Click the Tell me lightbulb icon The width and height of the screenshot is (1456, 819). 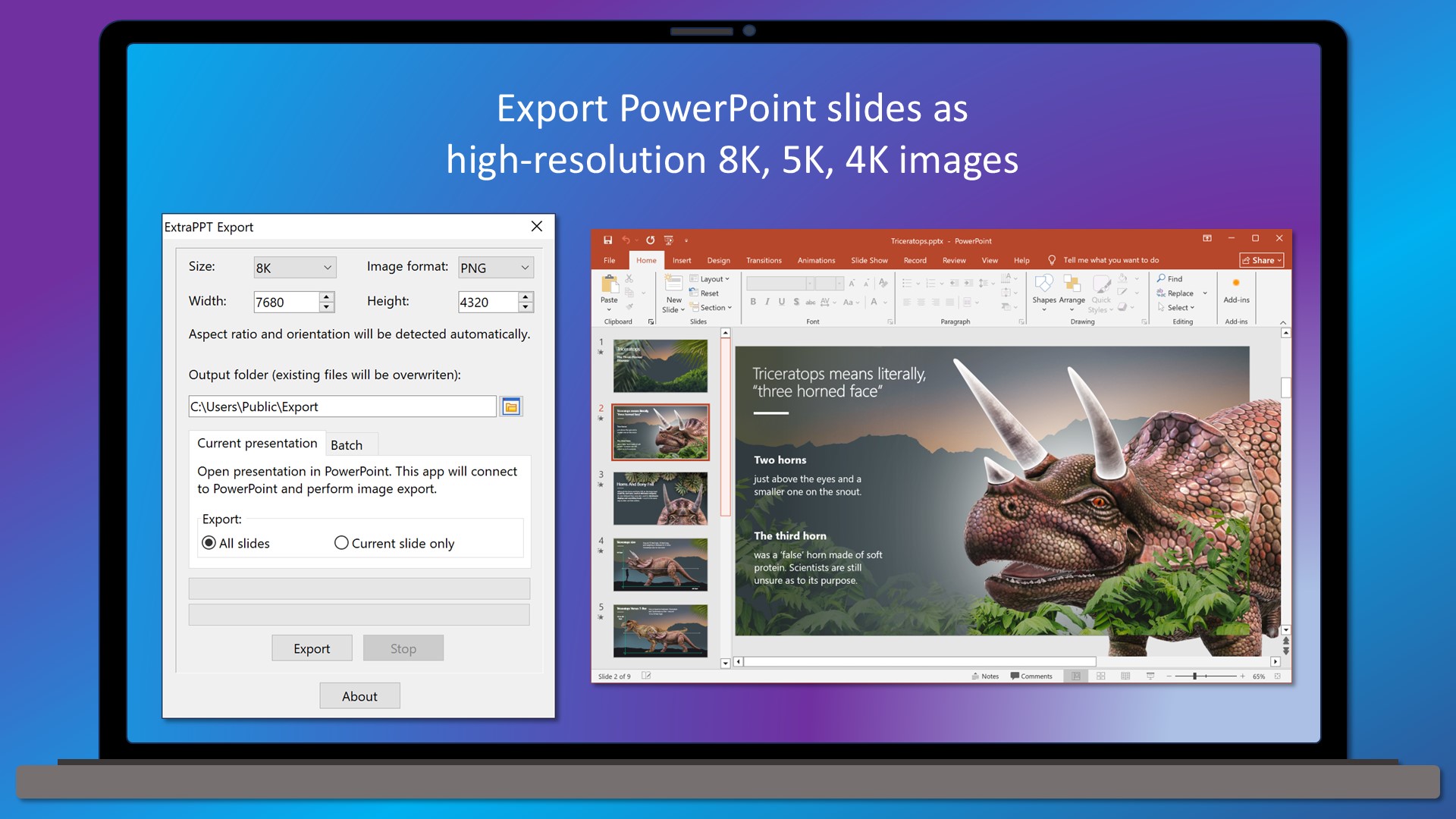click(1052, 260)
